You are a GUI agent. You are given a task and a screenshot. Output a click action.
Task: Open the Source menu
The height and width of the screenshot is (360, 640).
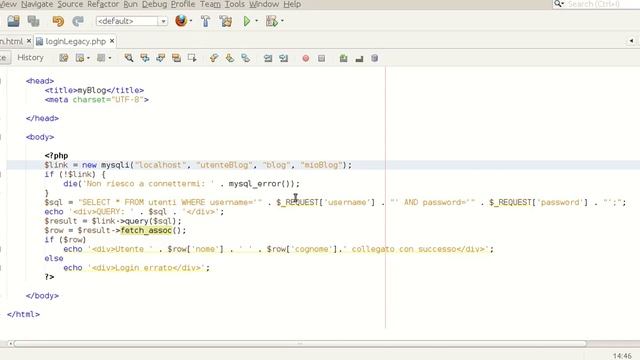pyautogui.click(x=70, y=4)
